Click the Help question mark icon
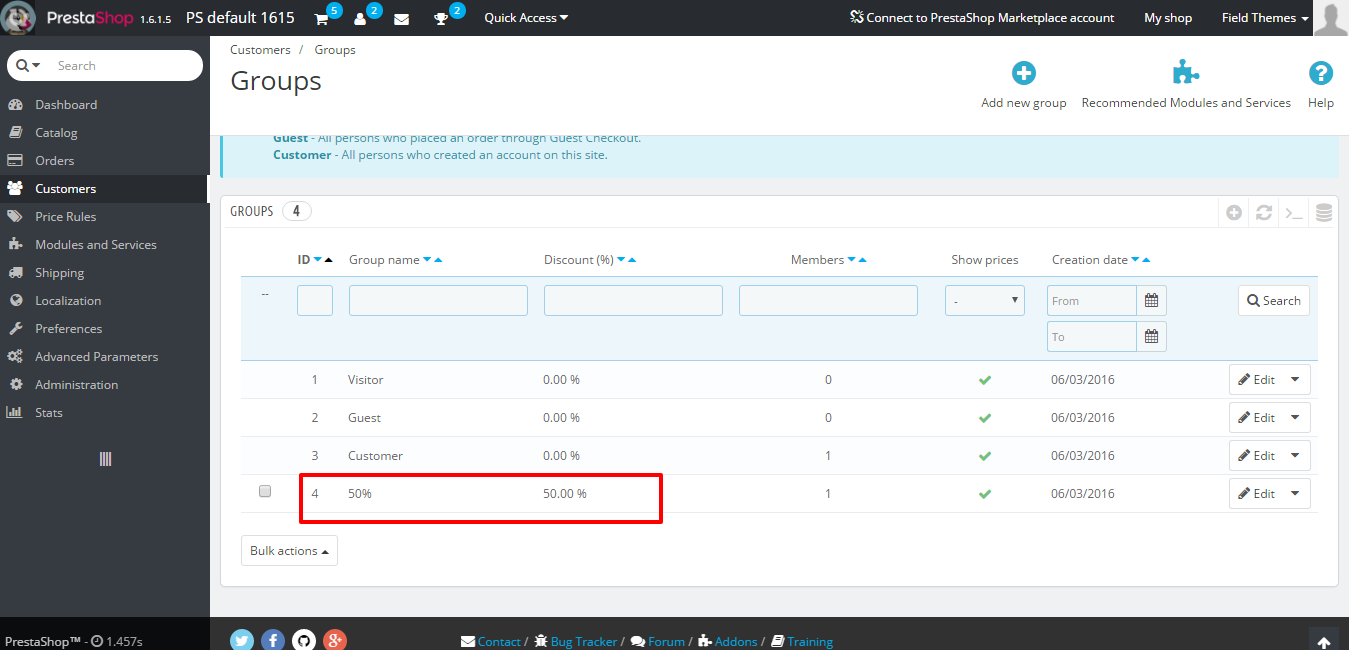The image size is (1349, 650). coord(1320,73)
